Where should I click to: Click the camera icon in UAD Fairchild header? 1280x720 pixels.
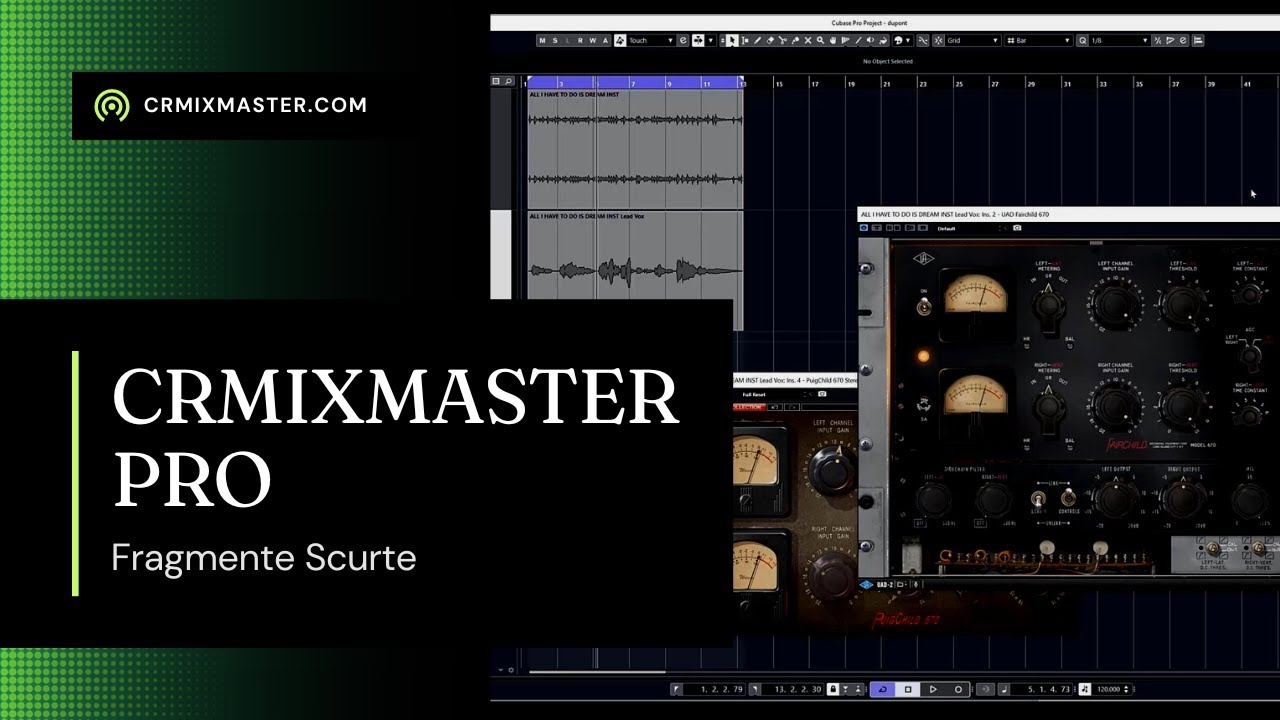(1017, 228)
